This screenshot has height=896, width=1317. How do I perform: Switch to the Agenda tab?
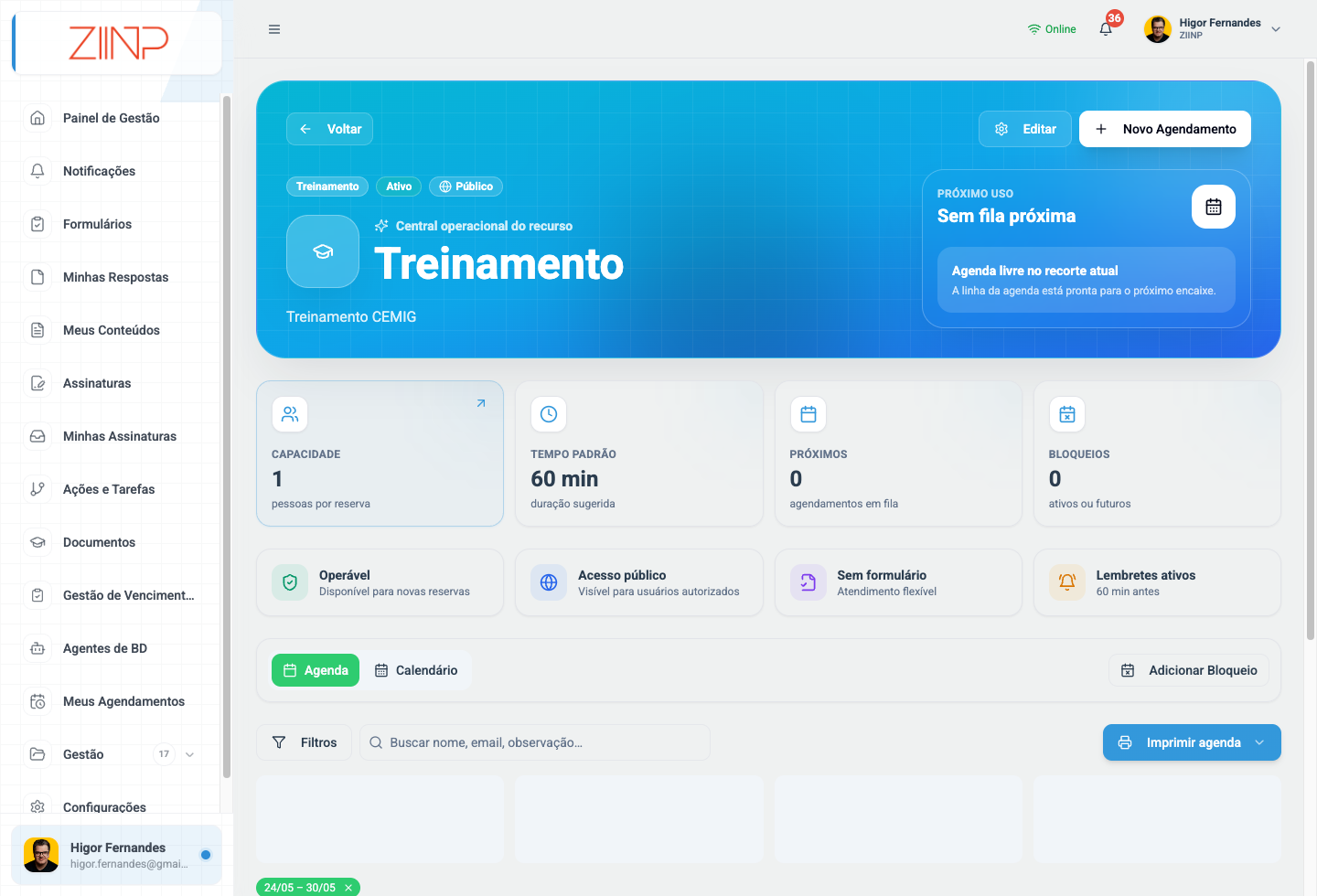point(316,670)
